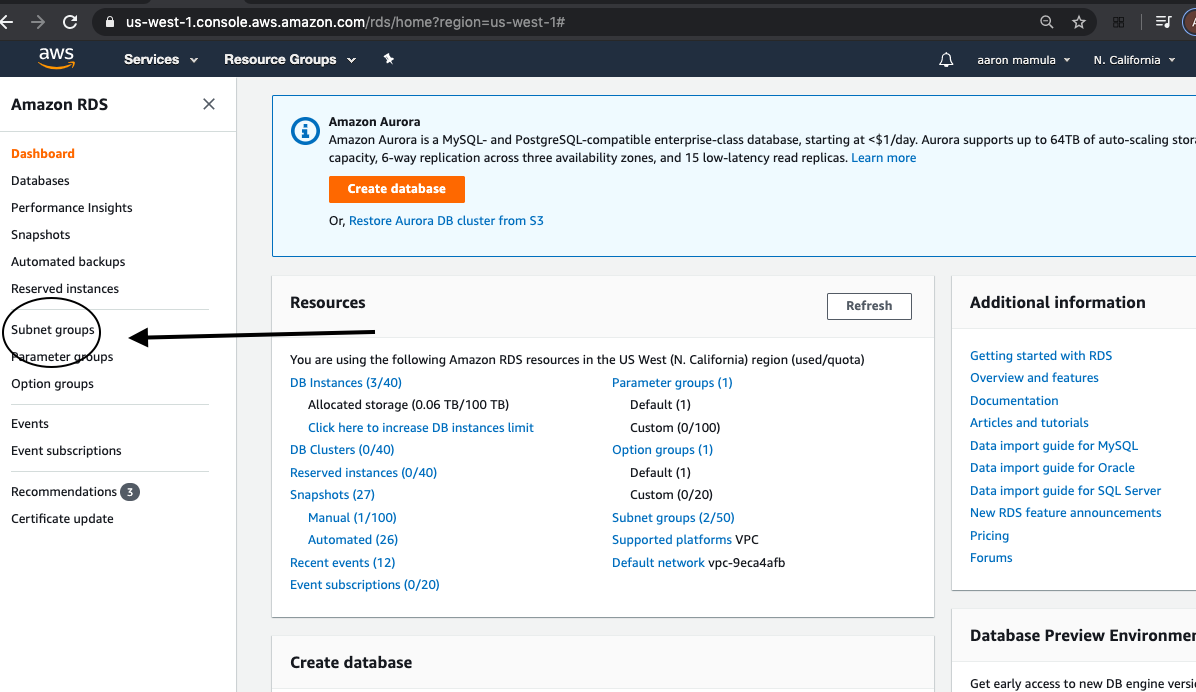Open Reserved instances (0/40) resource link
This screenshot has height=692, width=1196.
363,472
